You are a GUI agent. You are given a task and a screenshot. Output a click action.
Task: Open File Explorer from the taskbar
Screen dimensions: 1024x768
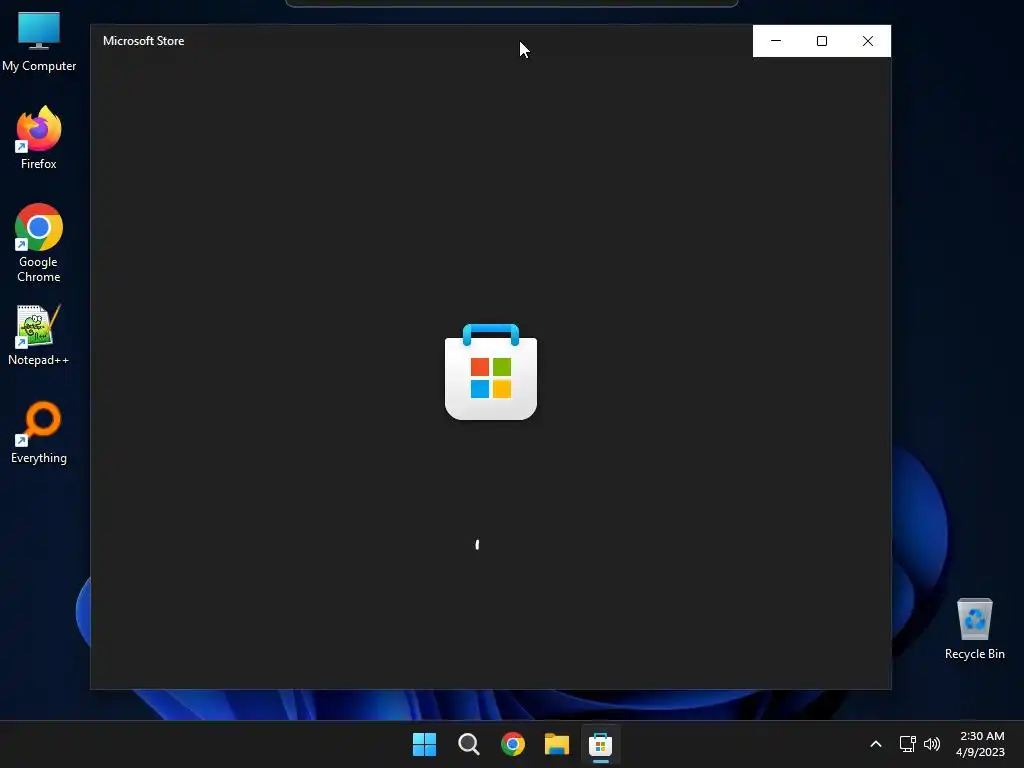point(556,744)
